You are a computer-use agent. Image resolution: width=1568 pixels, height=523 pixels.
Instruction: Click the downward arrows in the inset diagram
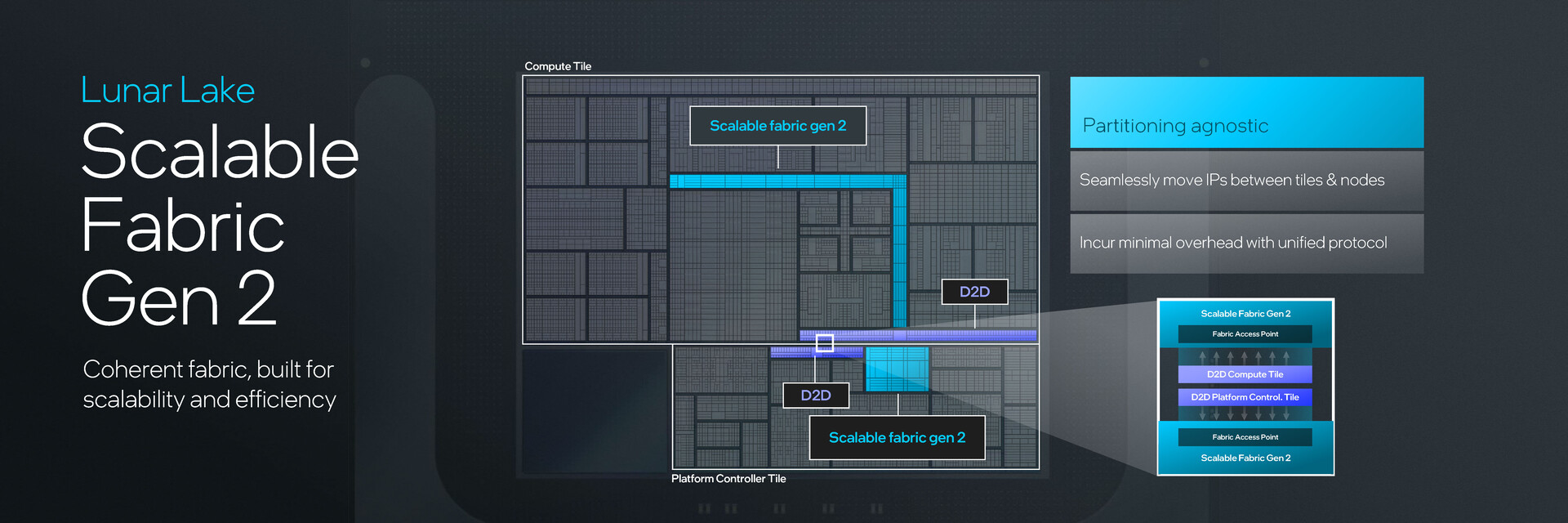pos(1245,414)
